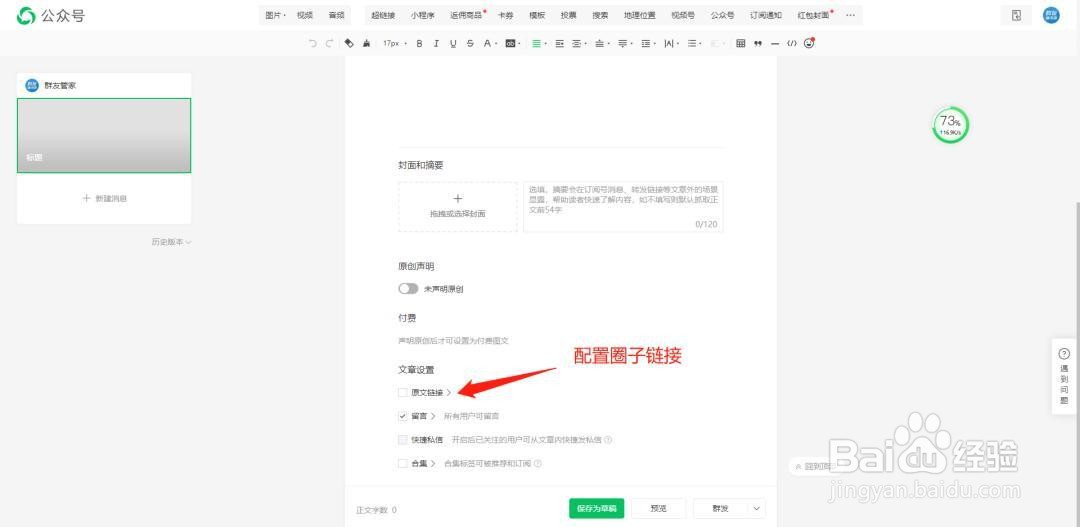
Task: Open the text background color tool
Action: (511, 43)
